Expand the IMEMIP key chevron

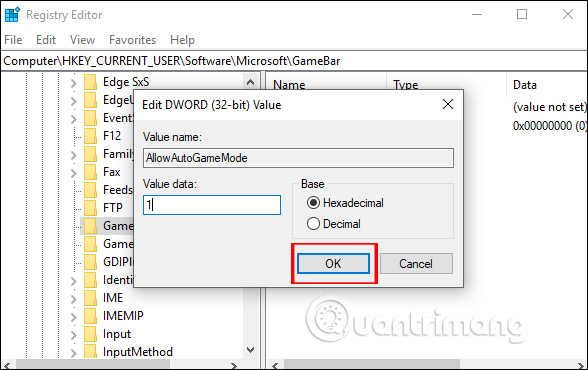point(74,317)
